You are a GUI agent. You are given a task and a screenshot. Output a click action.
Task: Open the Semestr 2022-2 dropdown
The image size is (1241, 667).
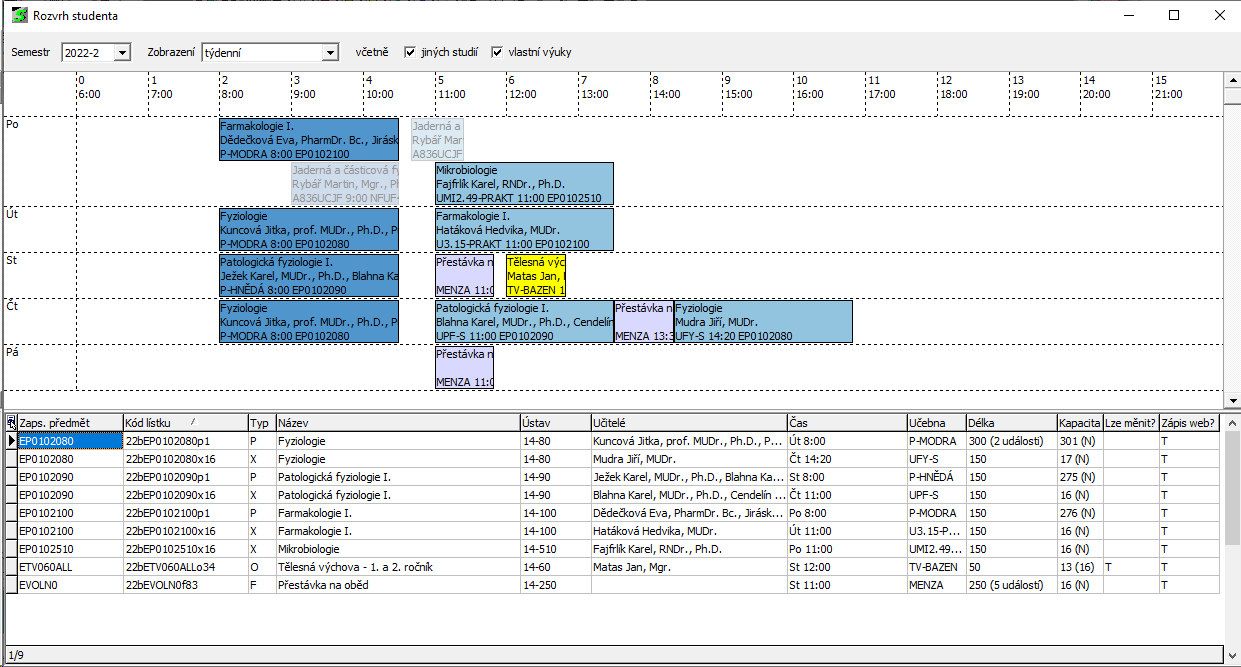tap(122, 52)
